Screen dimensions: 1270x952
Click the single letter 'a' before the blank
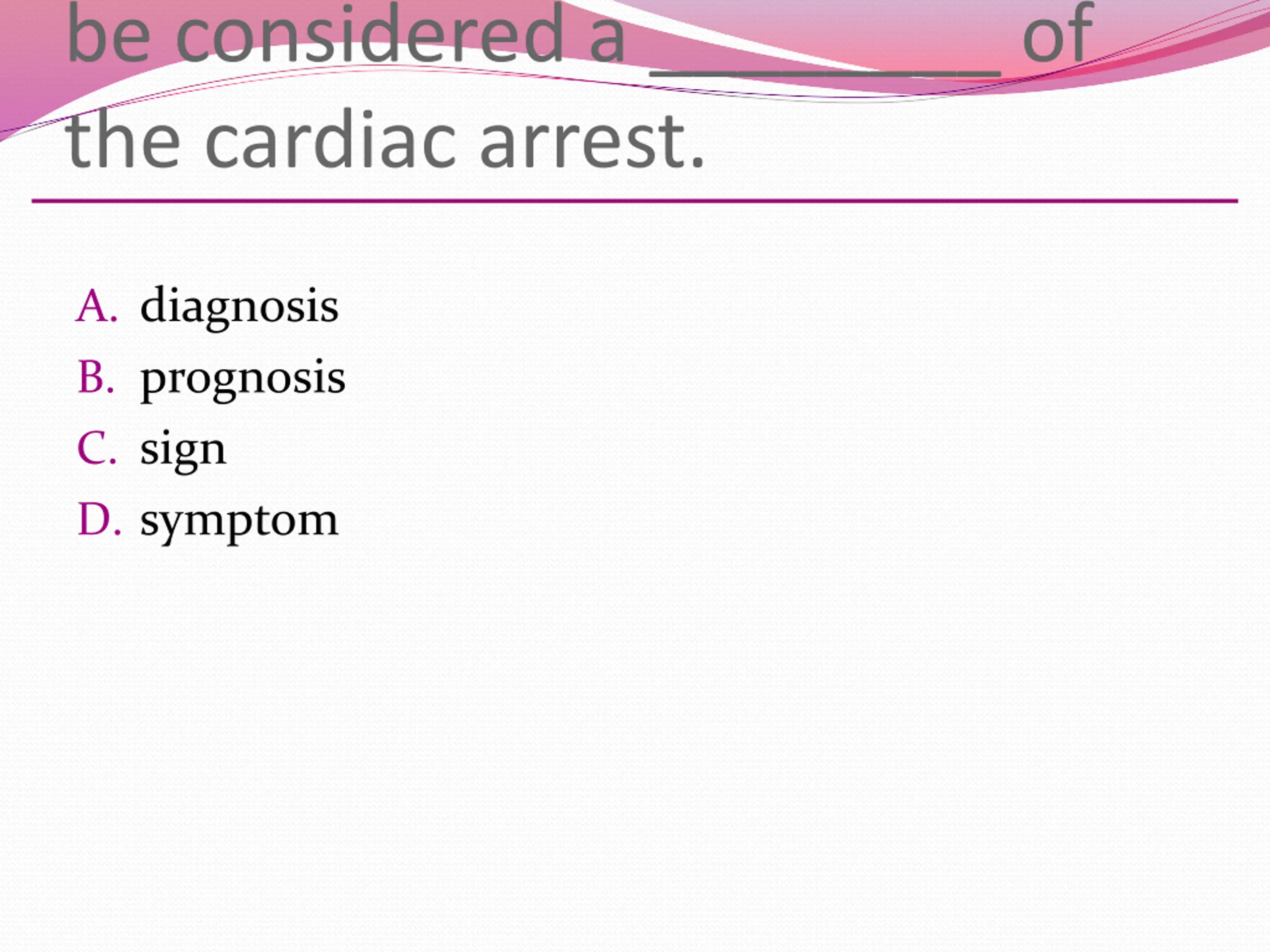[x=607, y=41]
